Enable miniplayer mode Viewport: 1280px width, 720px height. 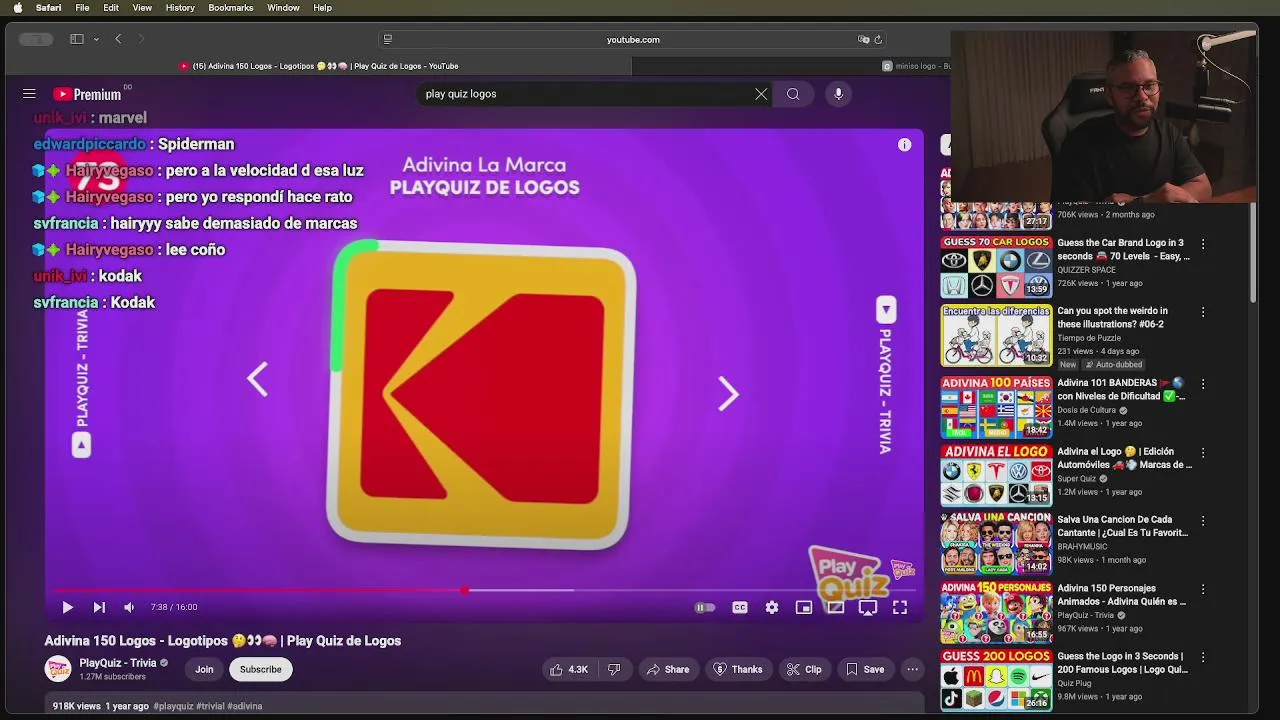click(x=803, y=607)
